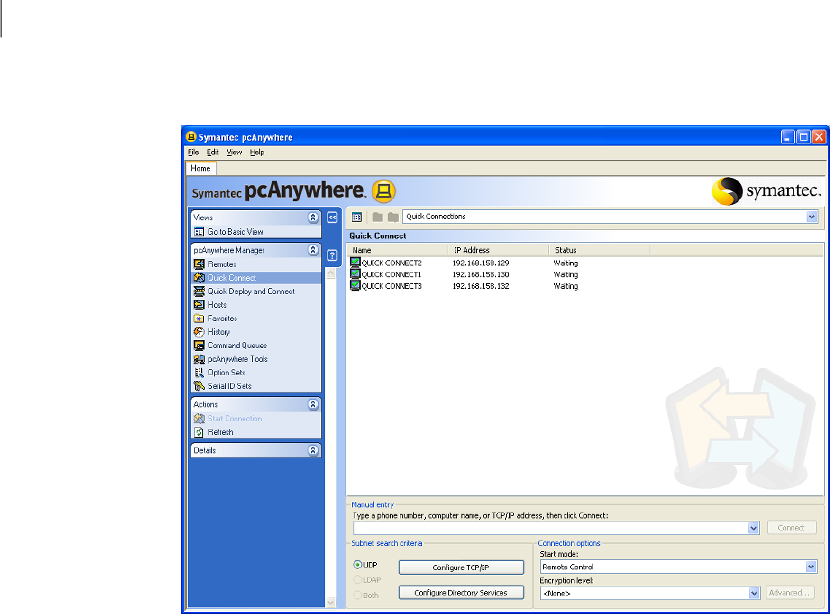The width and height of the screenshot is (830, 614).
Task: Select the UDP radio button
Action: tap(358, 565)
